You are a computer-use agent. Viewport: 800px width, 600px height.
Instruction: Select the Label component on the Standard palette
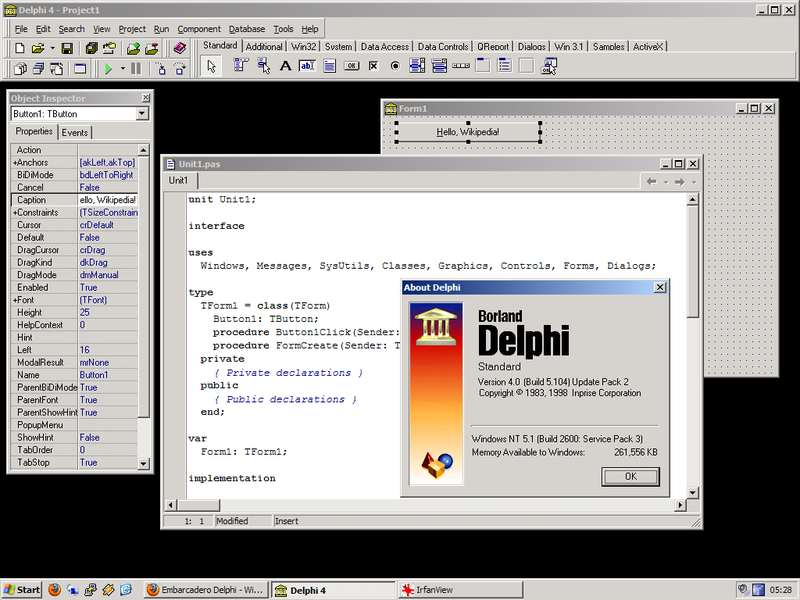tap(284, 65)
